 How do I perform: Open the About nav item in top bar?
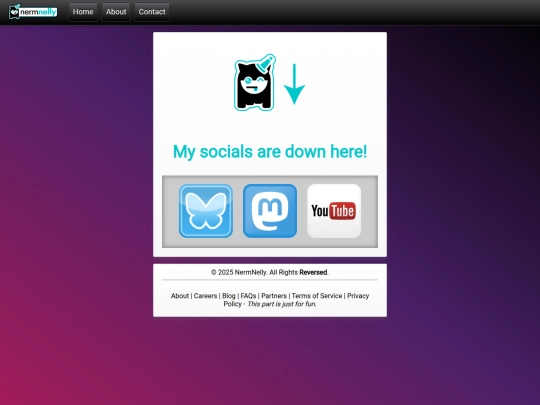click(x=116, y=12)
